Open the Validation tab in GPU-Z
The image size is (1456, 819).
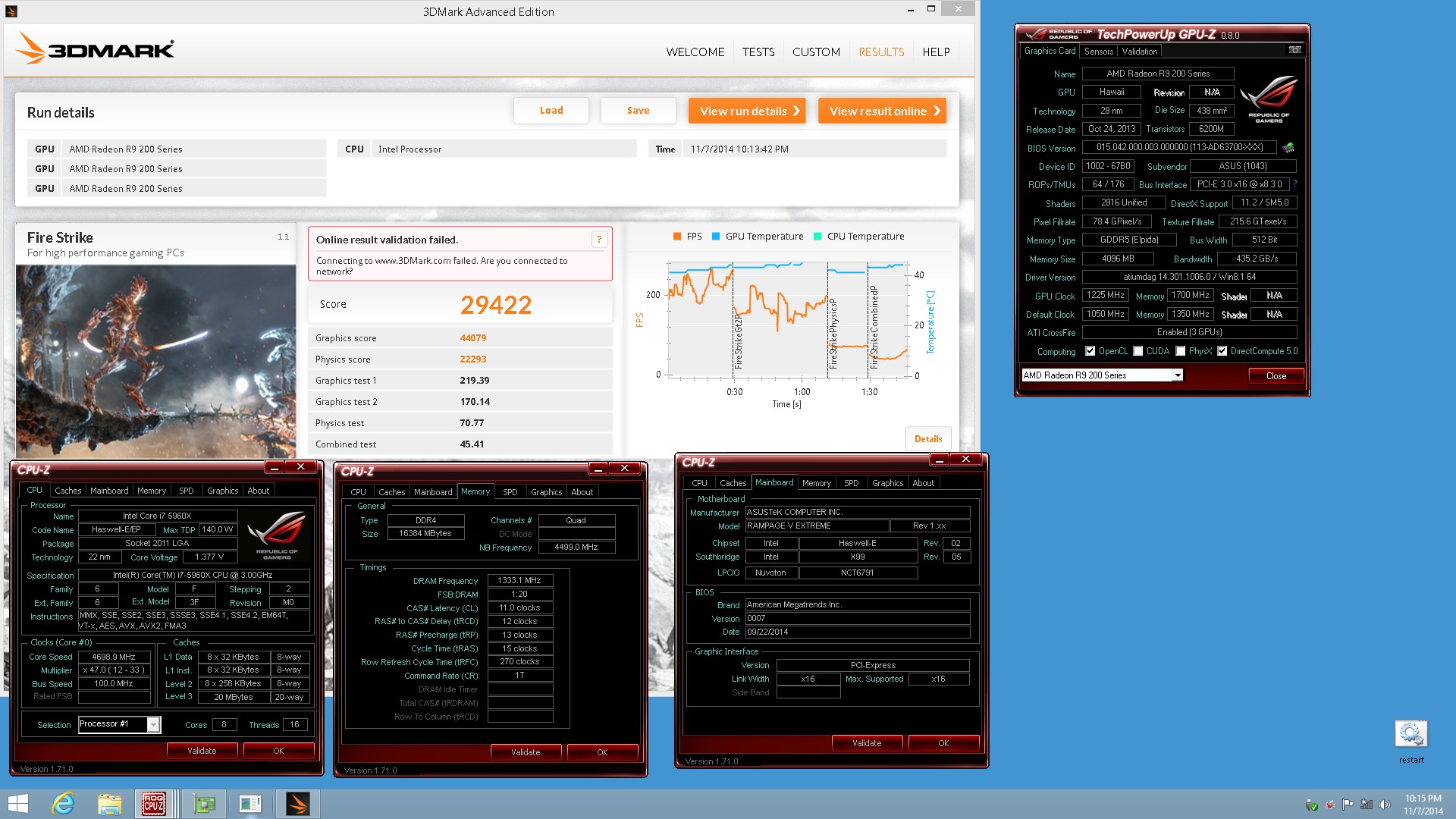point(1140,51)
